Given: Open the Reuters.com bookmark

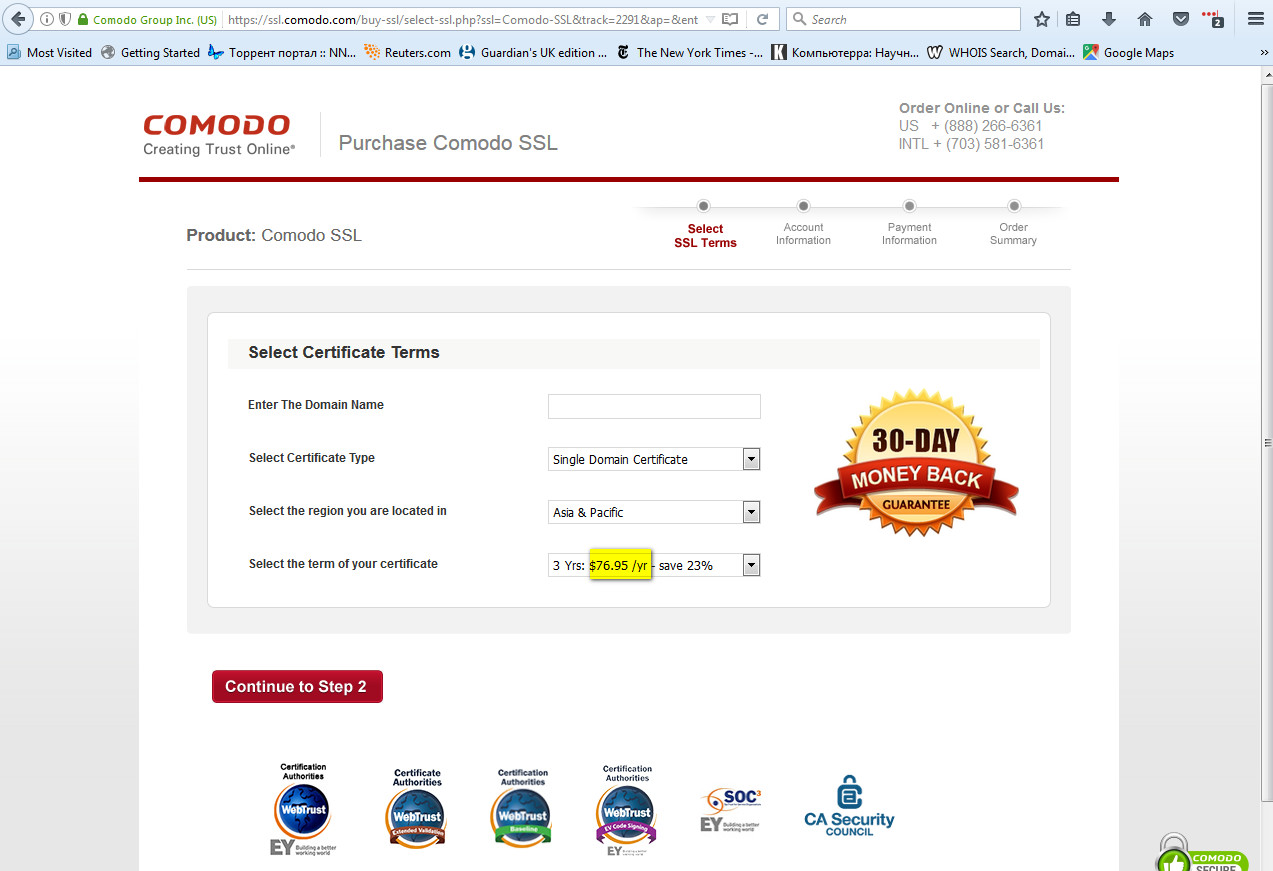Looking at the screenshot, I should (408, 53).
